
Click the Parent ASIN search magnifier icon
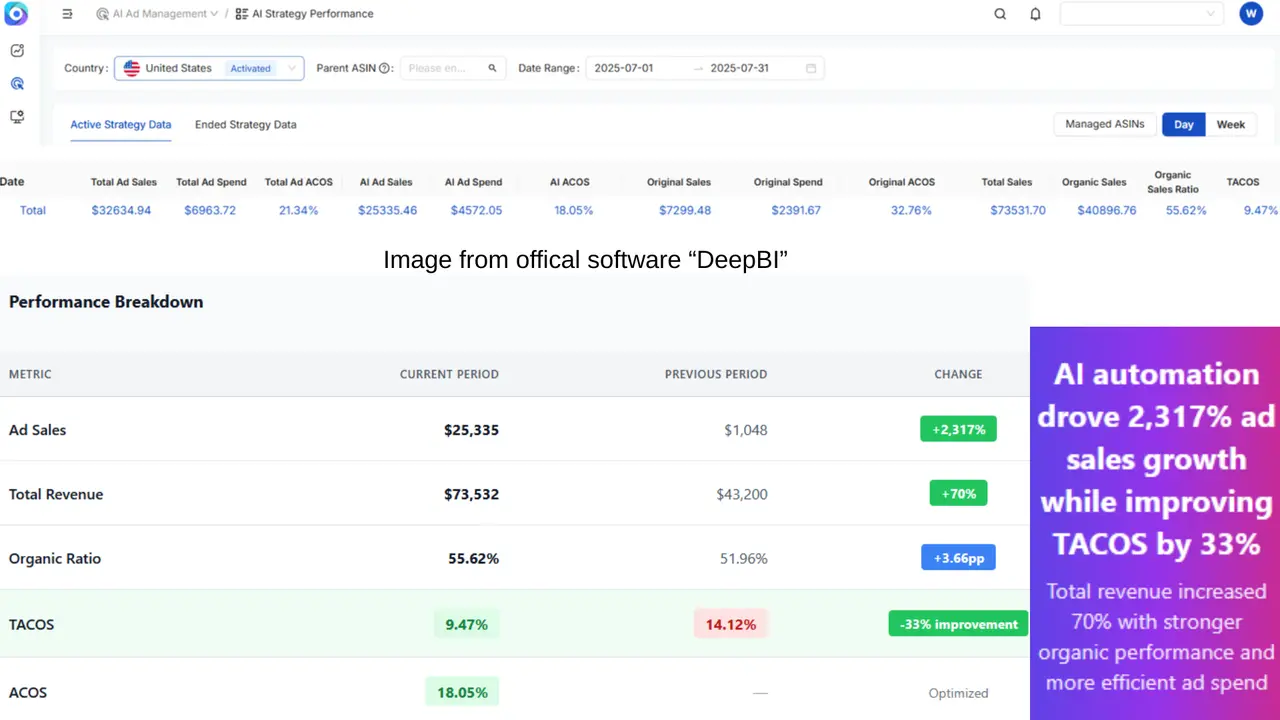(x=491, y=68)
